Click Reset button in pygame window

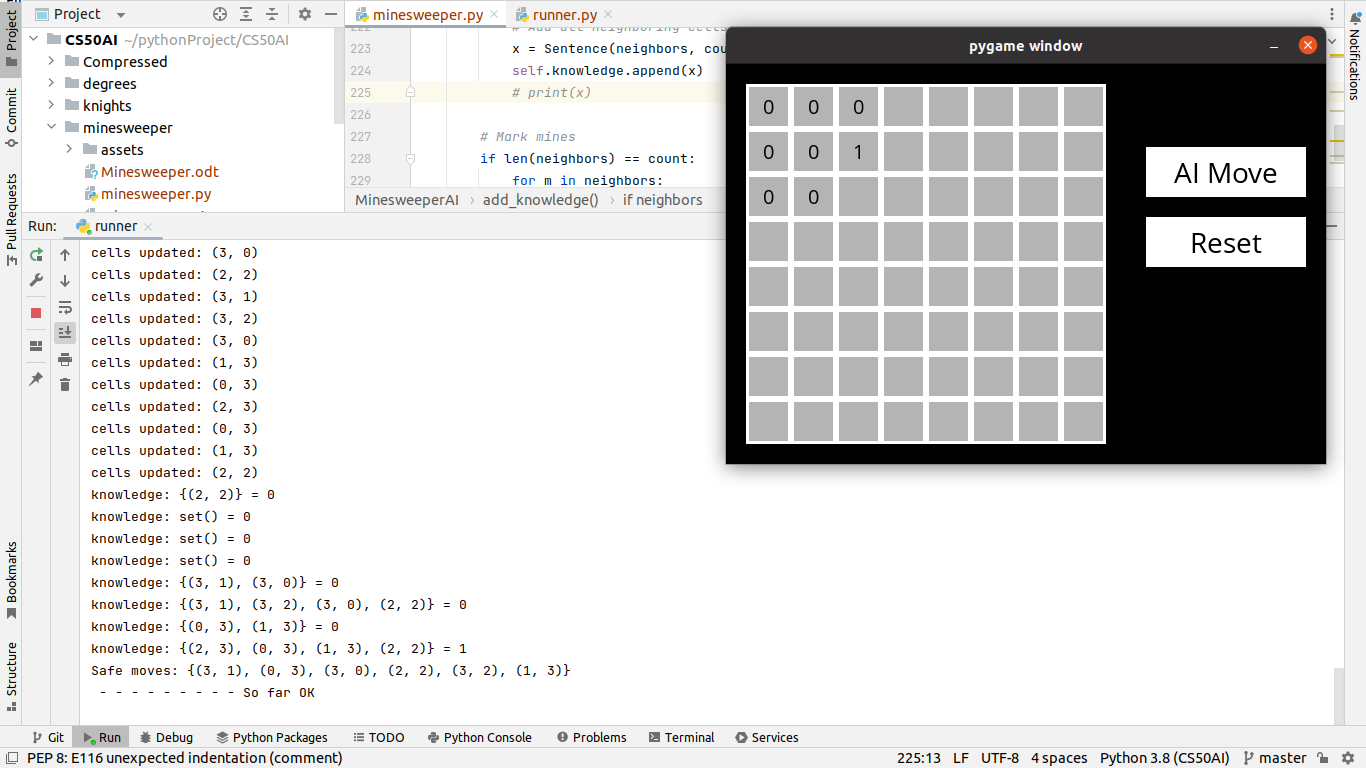click(x=1226, y=242)
